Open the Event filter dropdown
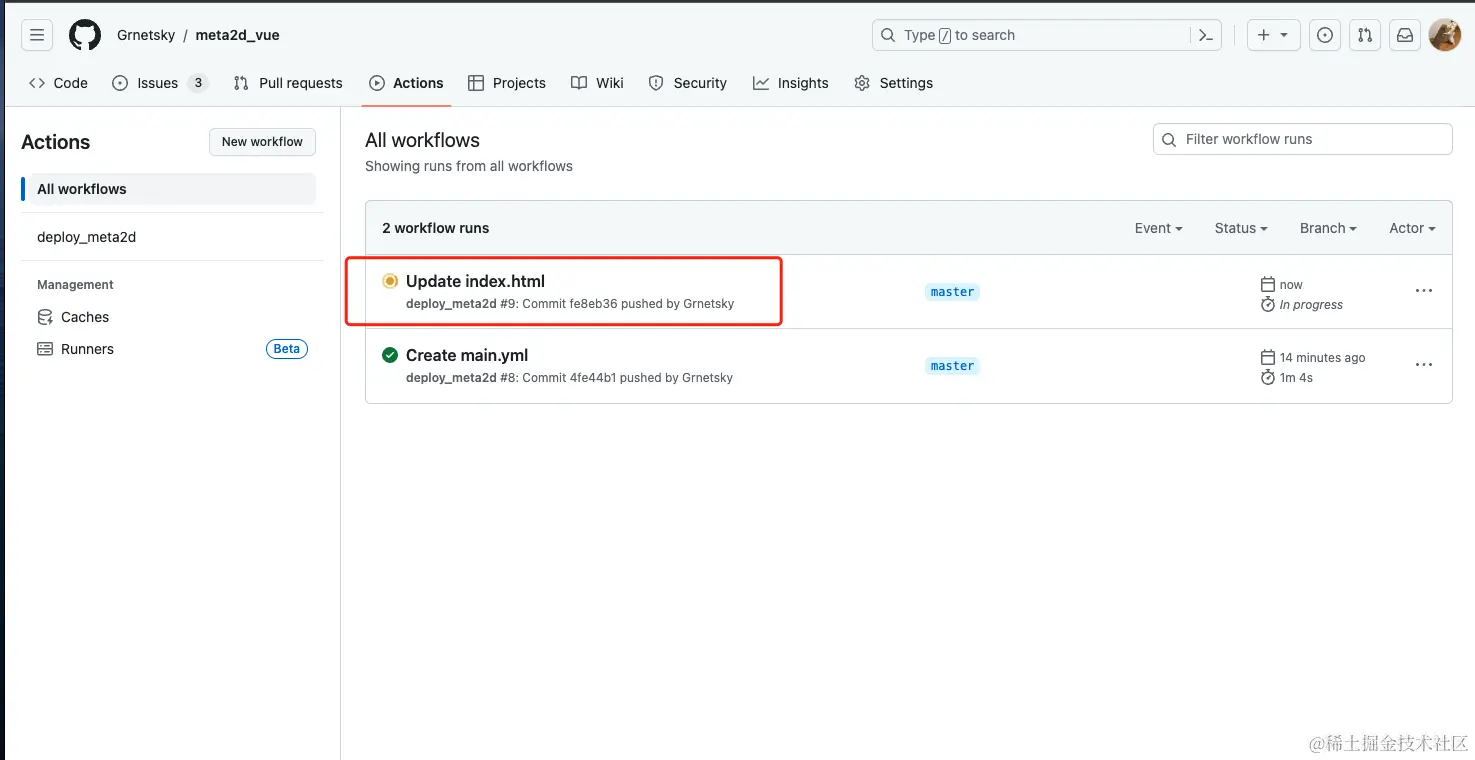 pos(1158,228)
